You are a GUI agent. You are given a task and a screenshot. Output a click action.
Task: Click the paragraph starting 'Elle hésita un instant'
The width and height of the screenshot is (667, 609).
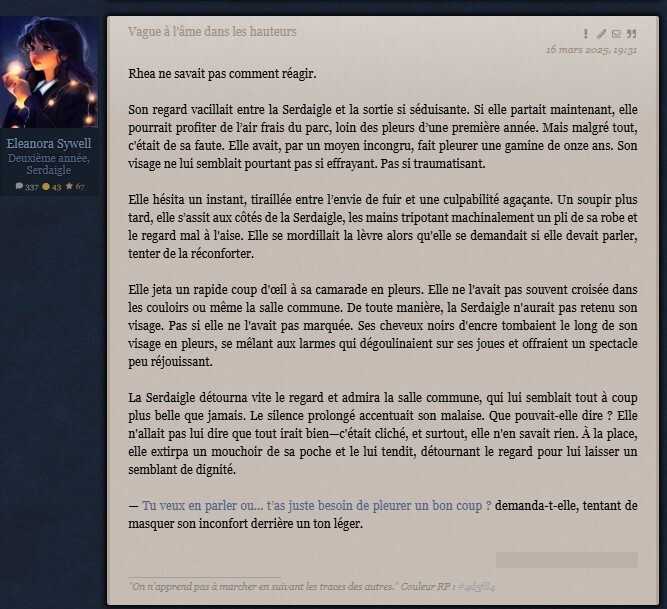coord(383,227)
